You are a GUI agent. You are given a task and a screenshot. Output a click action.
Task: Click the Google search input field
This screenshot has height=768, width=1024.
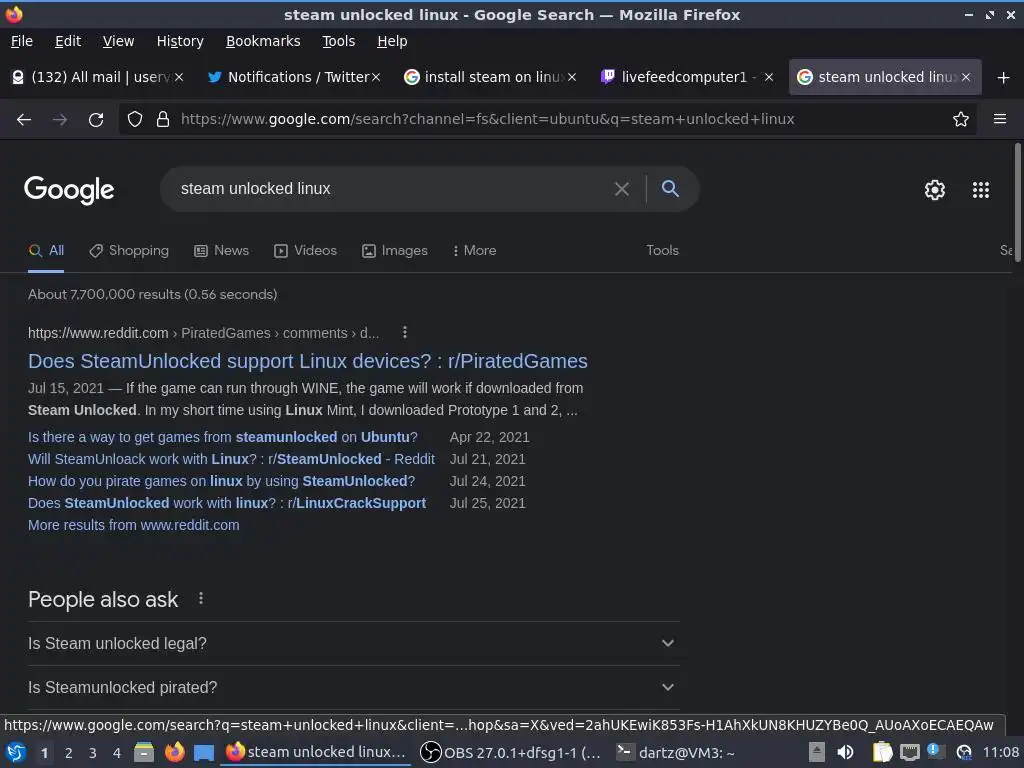[392, 189]
